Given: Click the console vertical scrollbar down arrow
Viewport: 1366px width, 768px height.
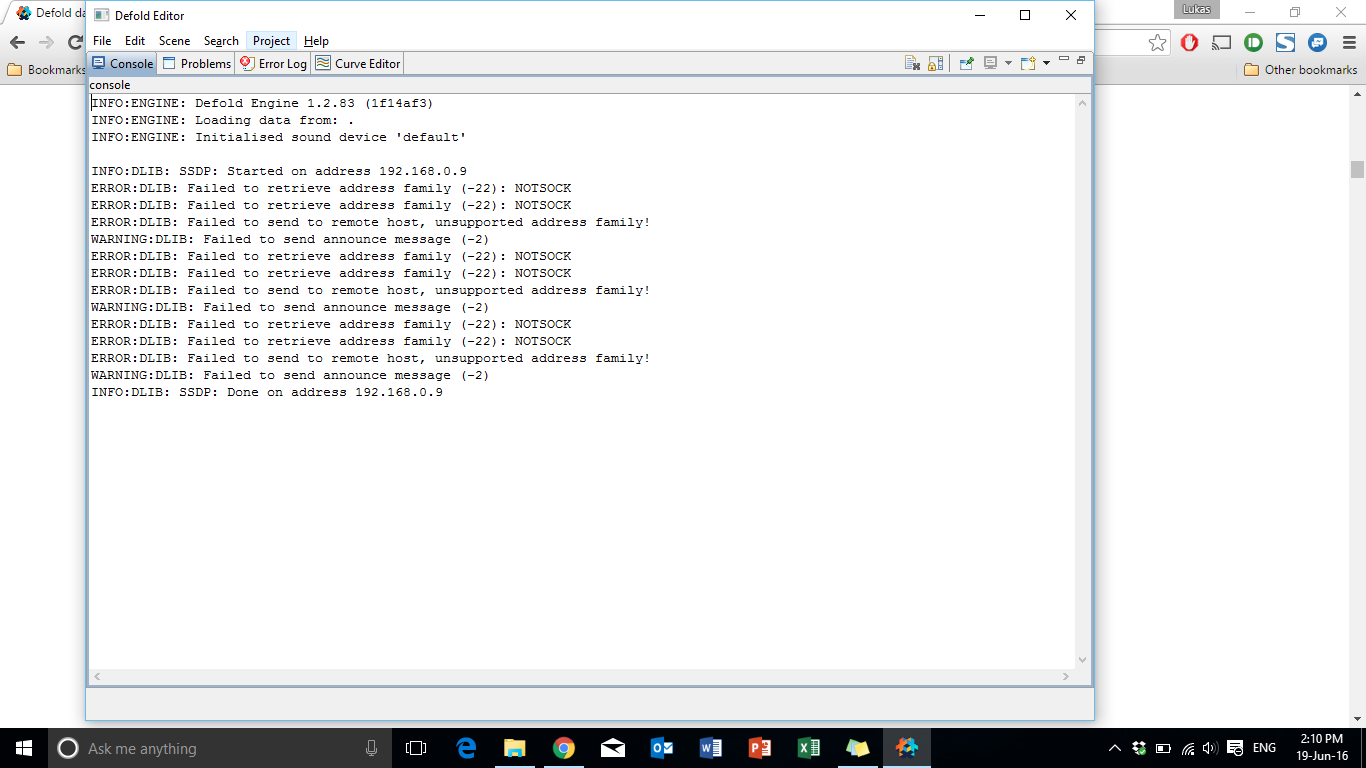Looking at the screenshot, I should tap(1082, 660).
